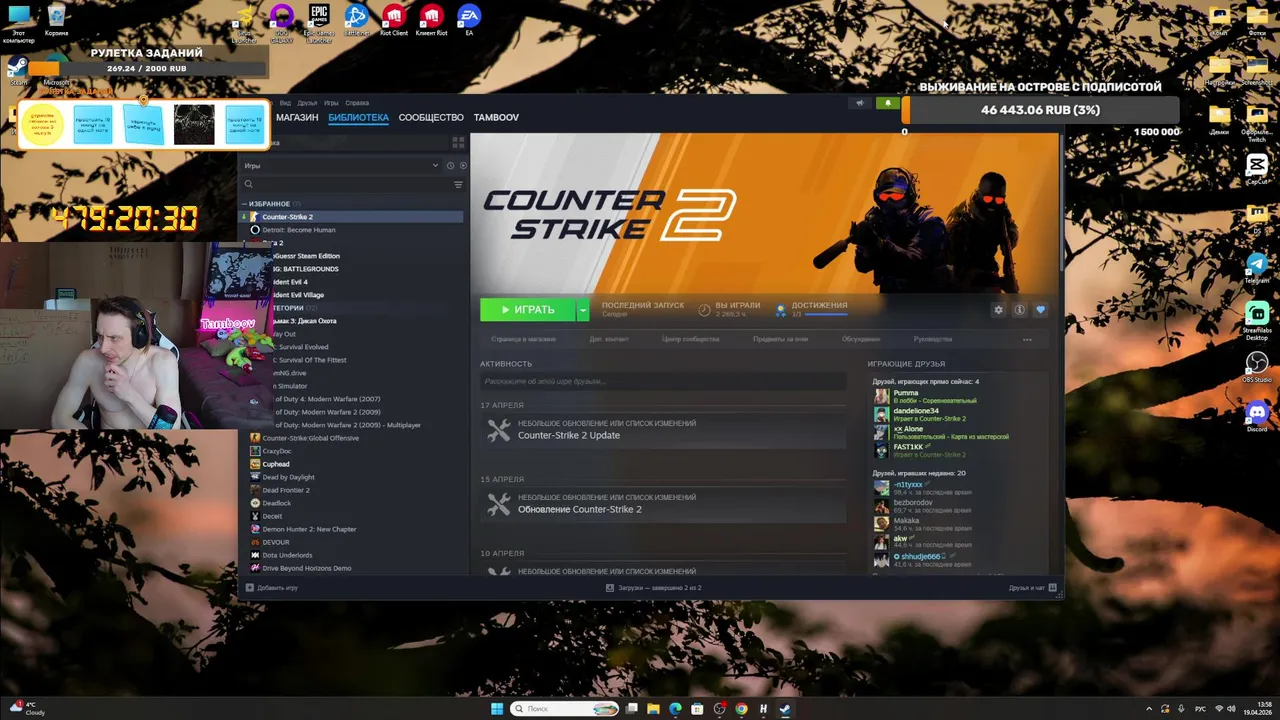
Task: Open Страница в магазине link
Action: click(x=523, y=339)
